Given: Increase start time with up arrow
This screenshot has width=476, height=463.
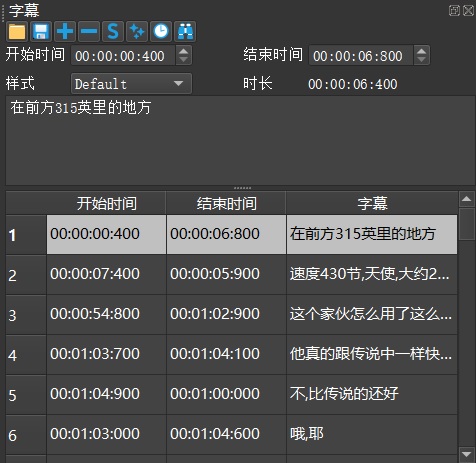Looking at the screenshot, I should (183, 51).
